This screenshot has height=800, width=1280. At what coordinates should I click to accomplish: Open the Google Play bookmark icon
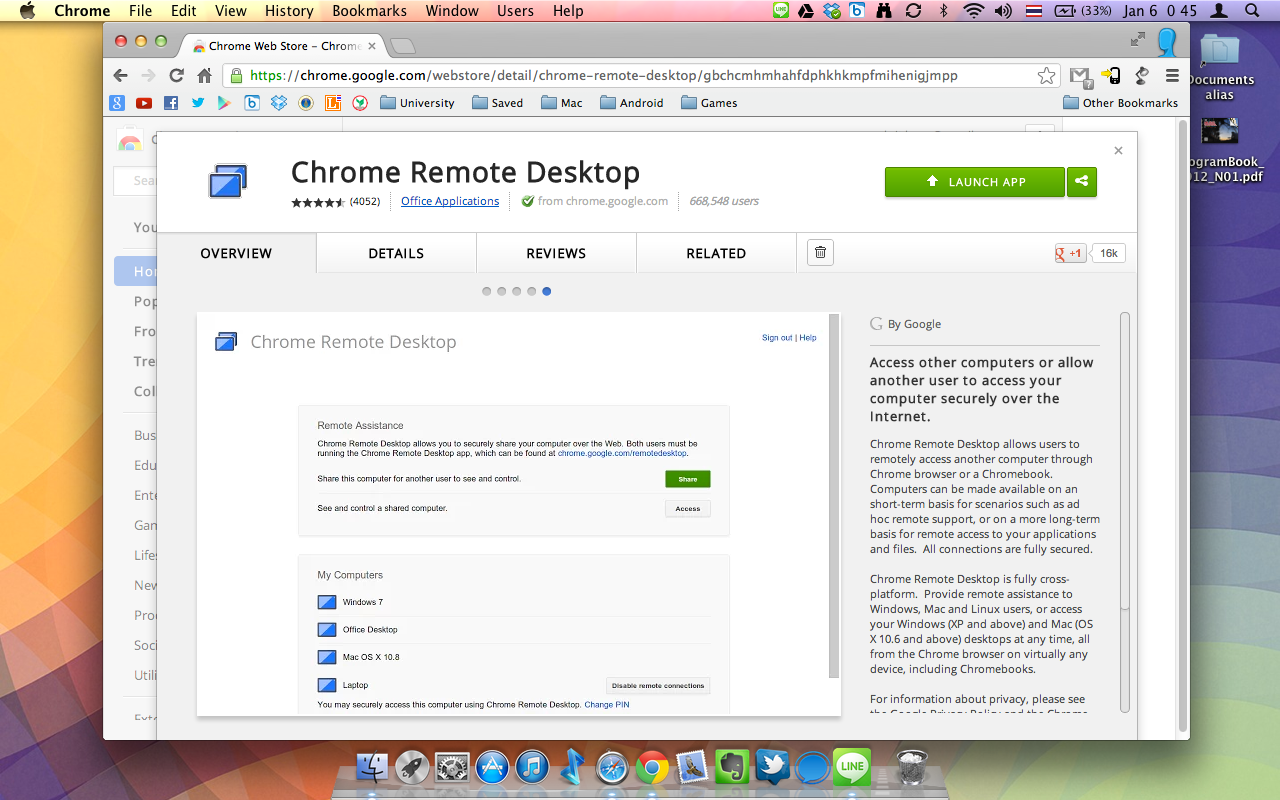pos(225,103)
